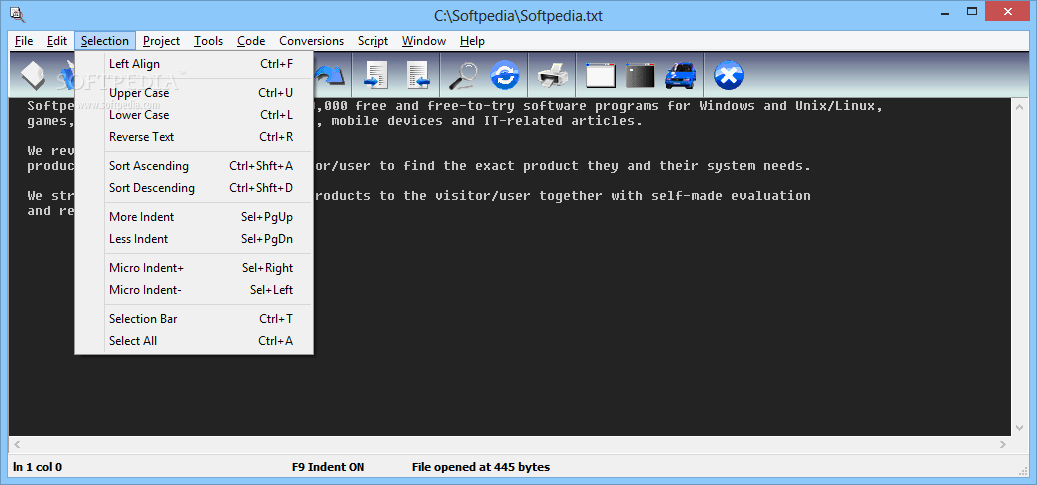This screenshot has width=1037, height=485.
Task: Select Sort Ascending menu entry
Action: click(194, 166)
